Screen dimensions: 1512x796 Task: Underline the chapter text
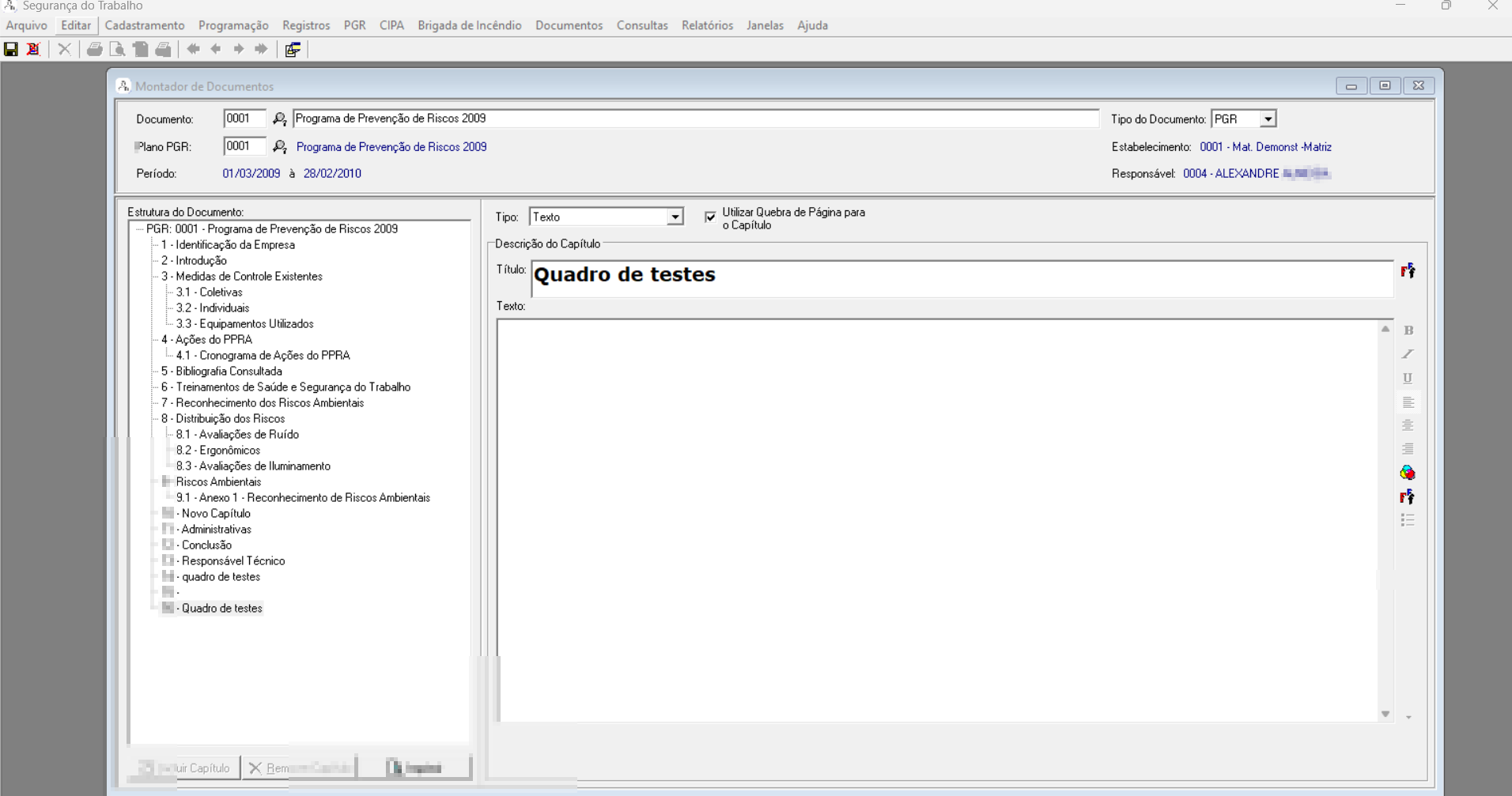point(1408,378)
